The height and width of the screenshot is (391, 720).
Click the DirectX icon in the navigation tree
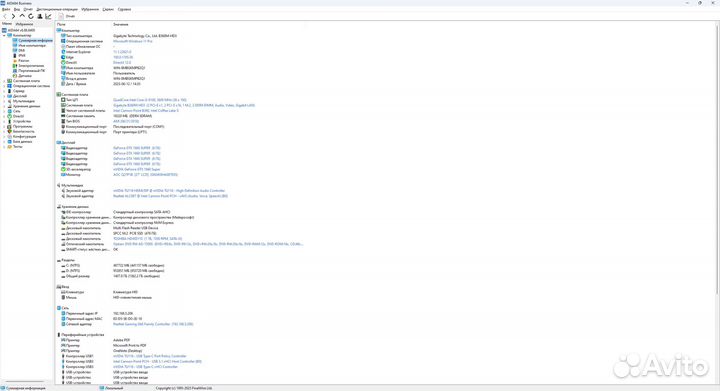click(x=10, y=116)
